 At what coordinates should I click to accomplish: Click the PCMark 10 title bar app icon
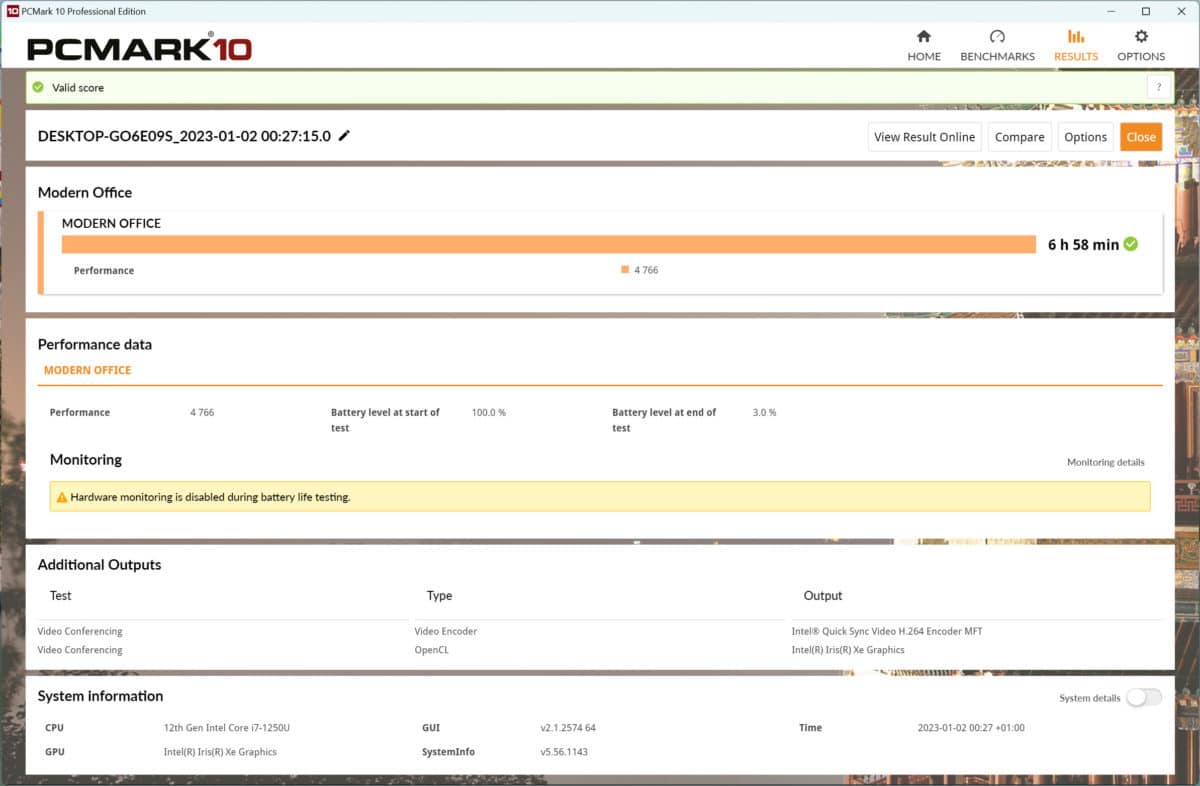12,11
